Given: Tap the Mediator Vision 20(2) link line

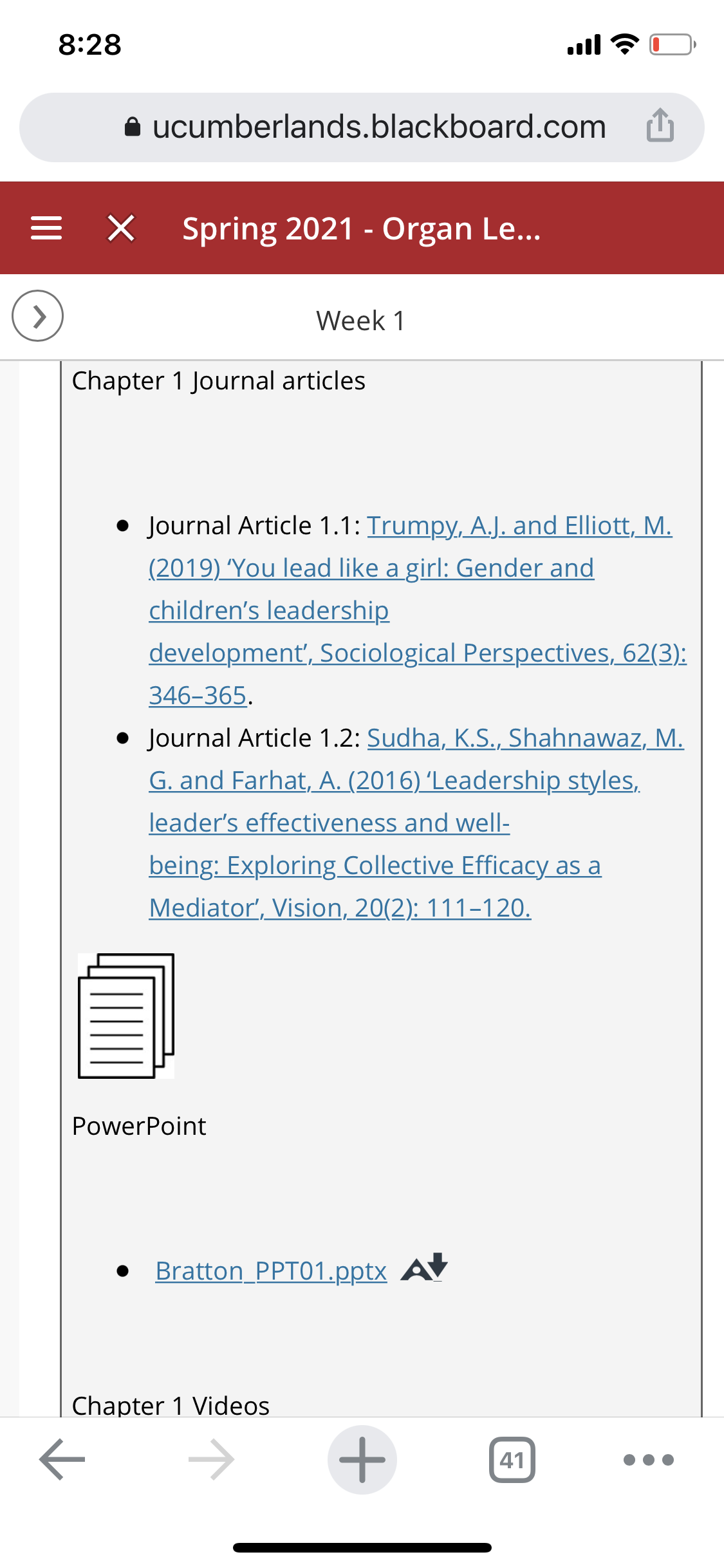Looking at the screenshot, I should click(x=340, y=908).
